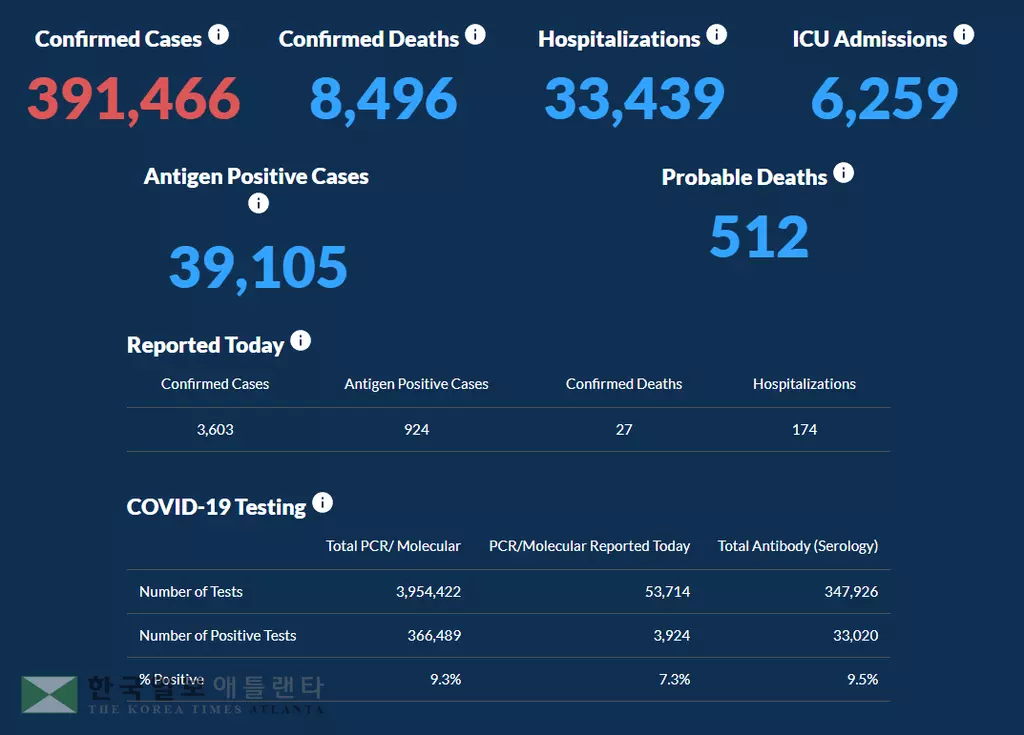The image size is (1024, 735).
Task: Select the Total Antibody (Serology) column header
Action: click(x=797, y=546)
